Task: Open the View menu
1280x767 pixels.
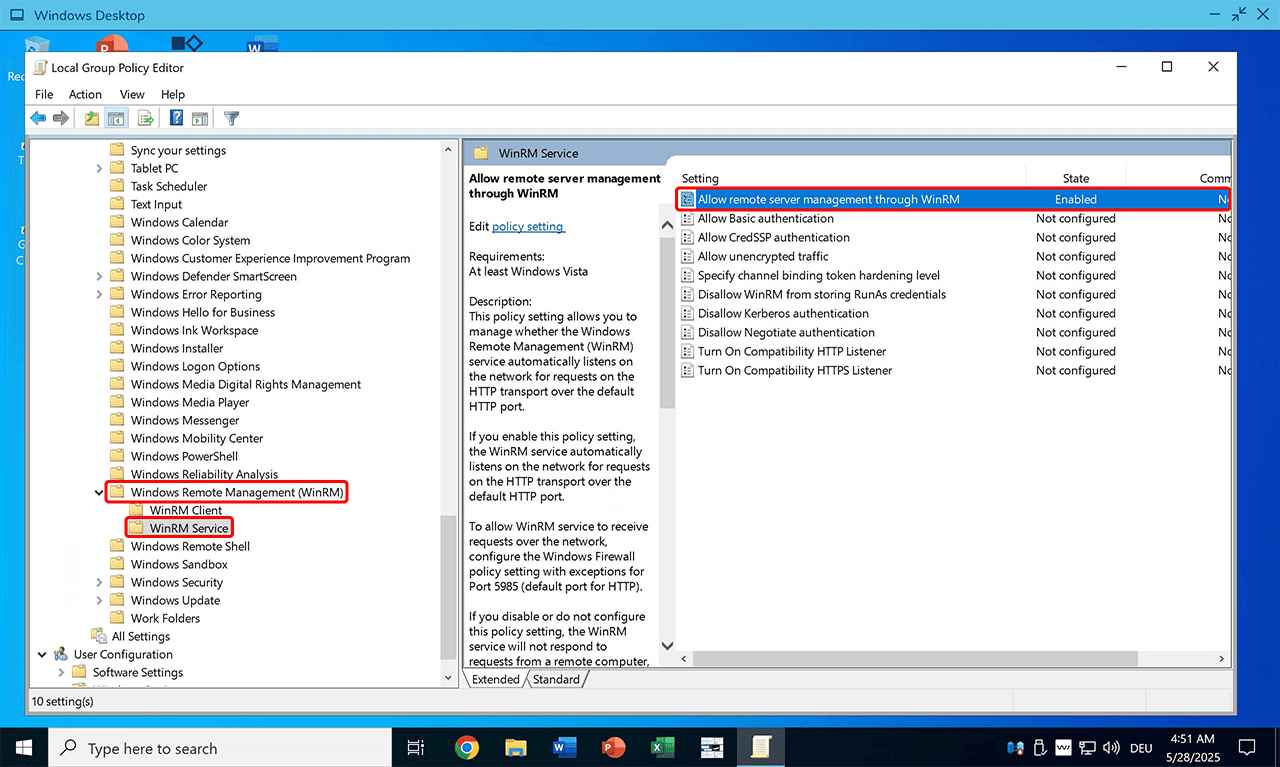Action: click(132, 94)
